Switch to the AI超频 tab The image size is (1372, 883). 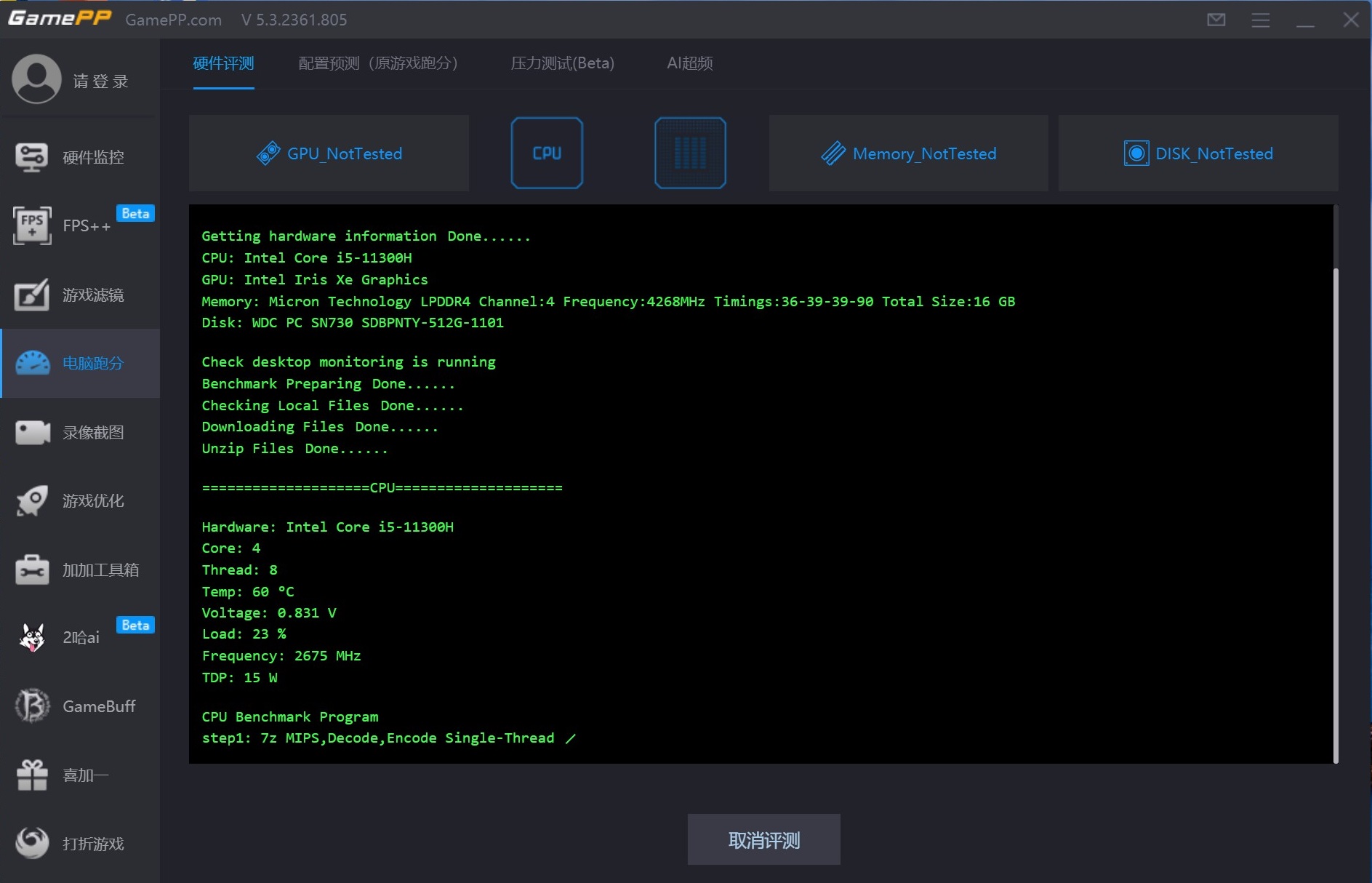pos(689,63)
